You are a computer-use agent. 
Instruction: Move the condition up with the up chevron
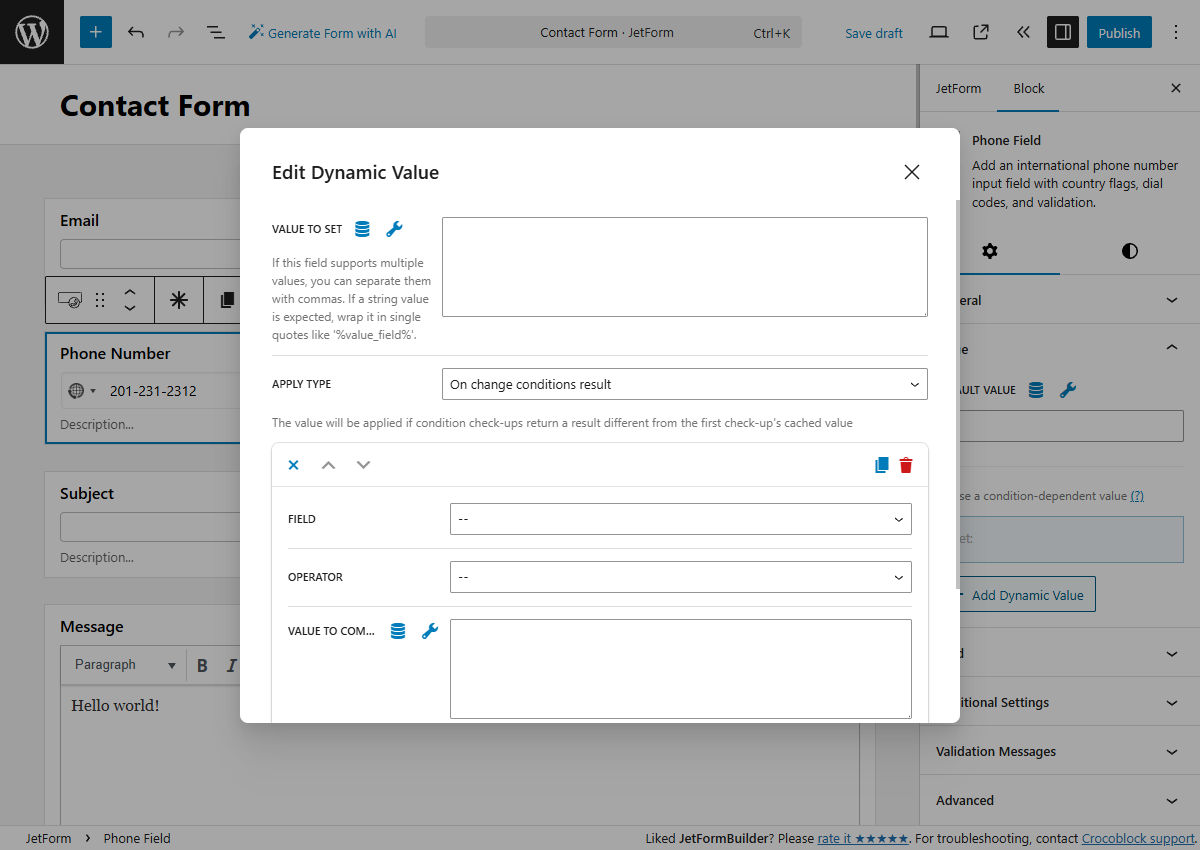point(328,465)
